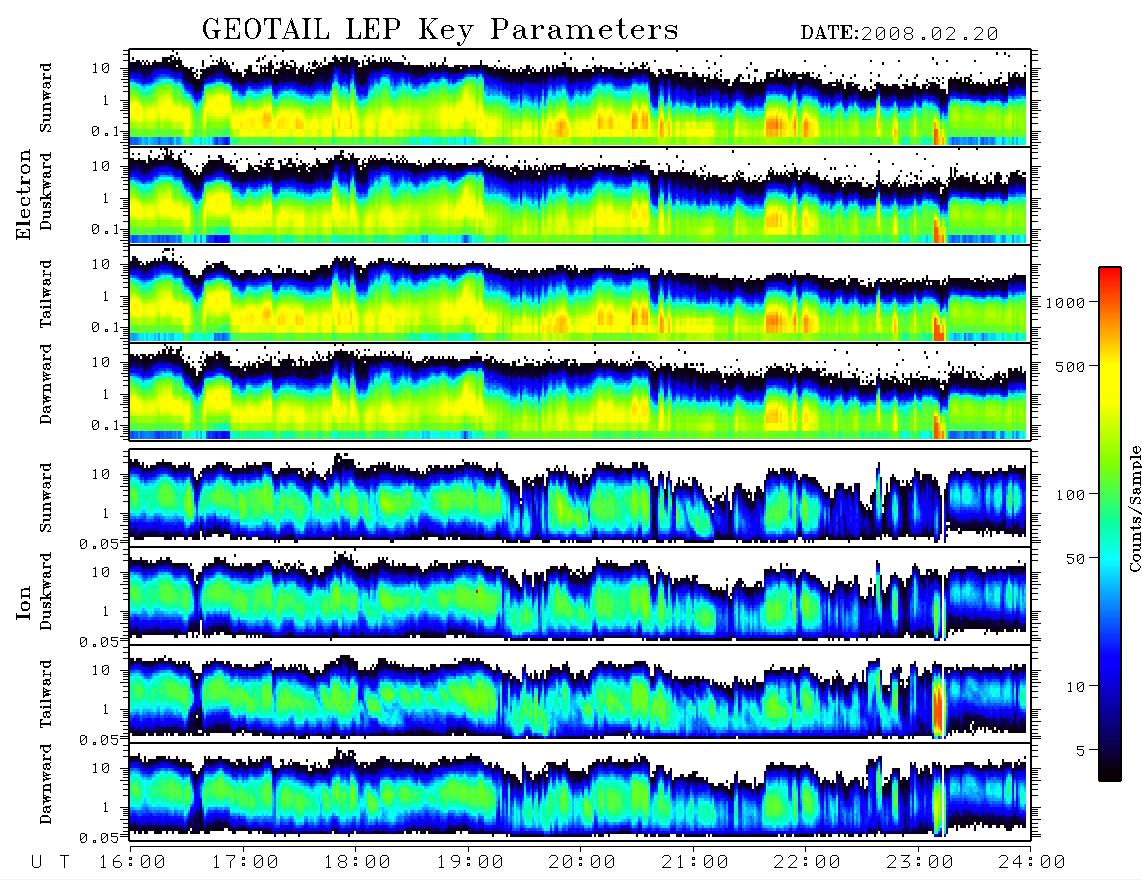Select the Ion Duskward spectrogram panel
Viewport: 1142px width, 880px height.
click(580, 595)
